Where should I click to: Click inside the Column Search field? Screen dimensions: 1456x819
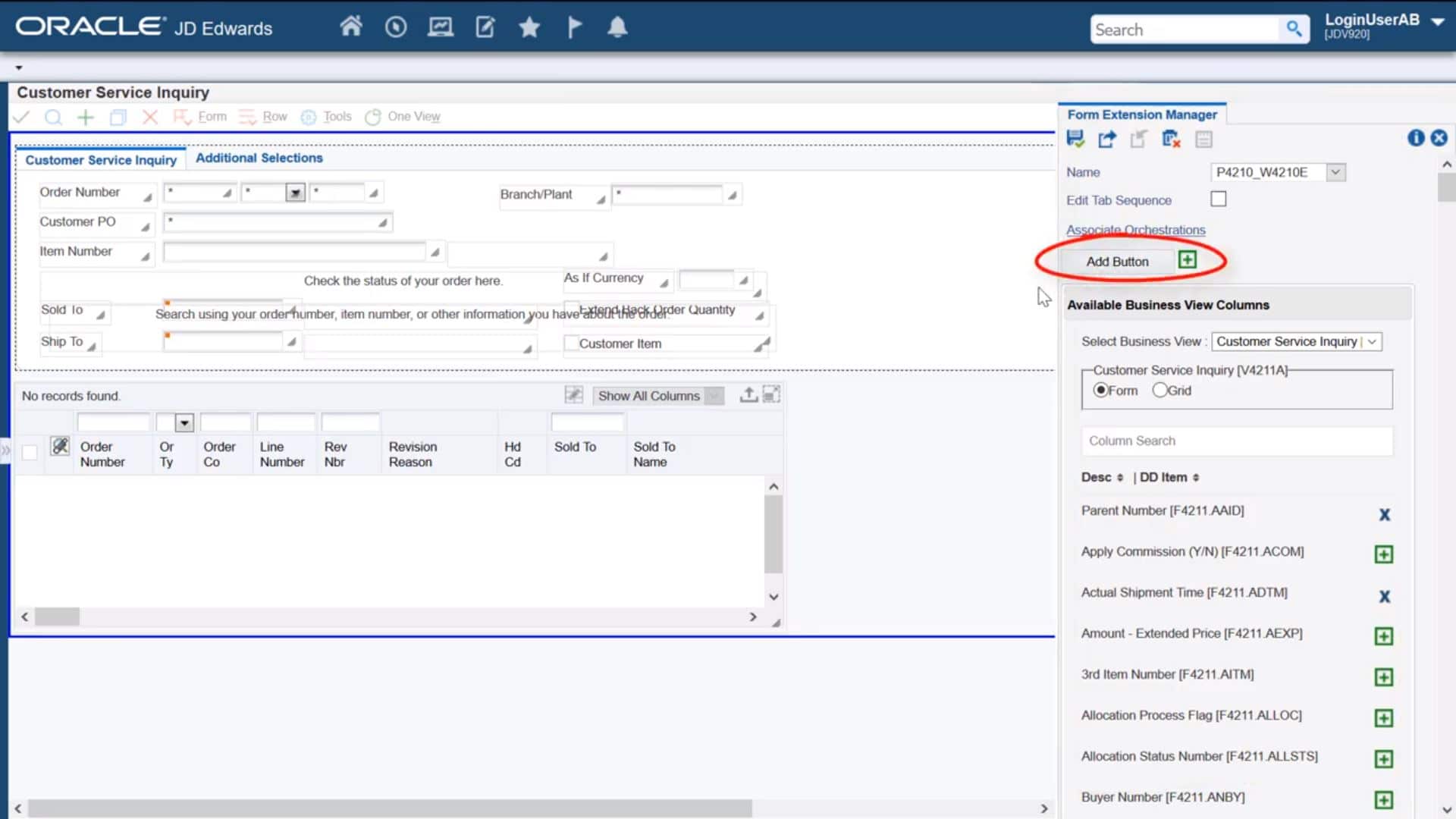[x=1236, y=441]
